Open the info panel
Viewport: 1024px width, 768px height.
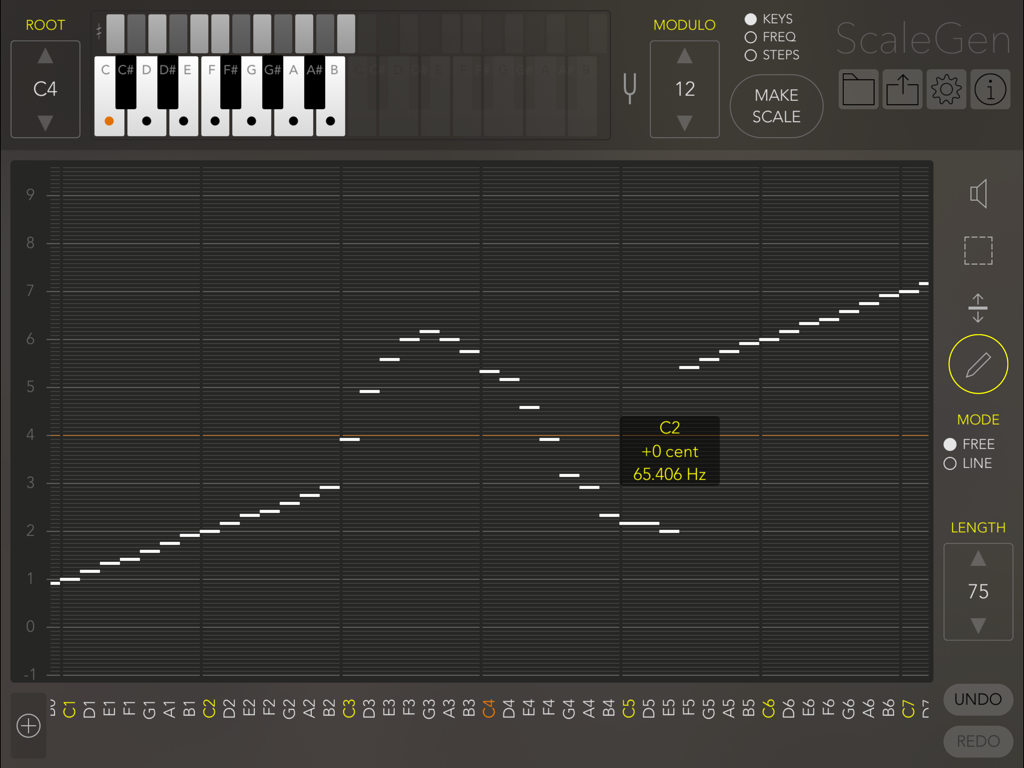pyautogui.click(x=989, y=89)
